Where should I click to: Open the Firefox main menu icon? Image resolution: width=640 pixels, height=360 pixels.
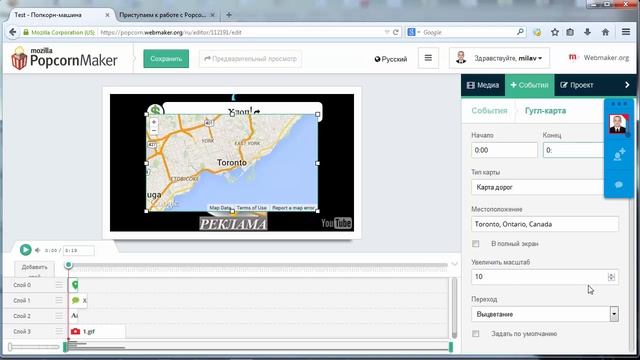click(626, 31)
